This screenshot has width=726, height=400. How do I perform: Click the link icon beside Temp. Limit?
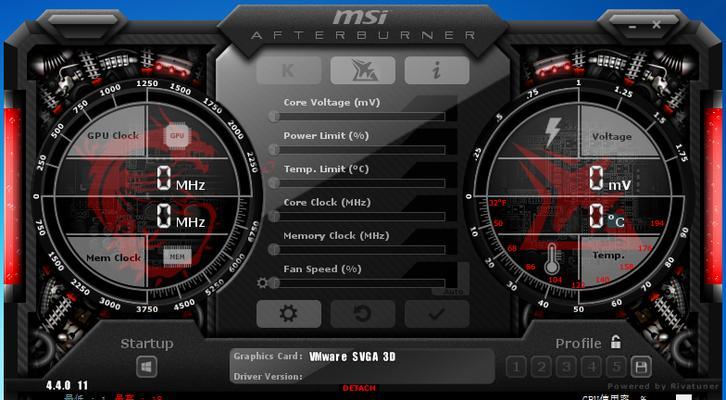coord(267,168)
